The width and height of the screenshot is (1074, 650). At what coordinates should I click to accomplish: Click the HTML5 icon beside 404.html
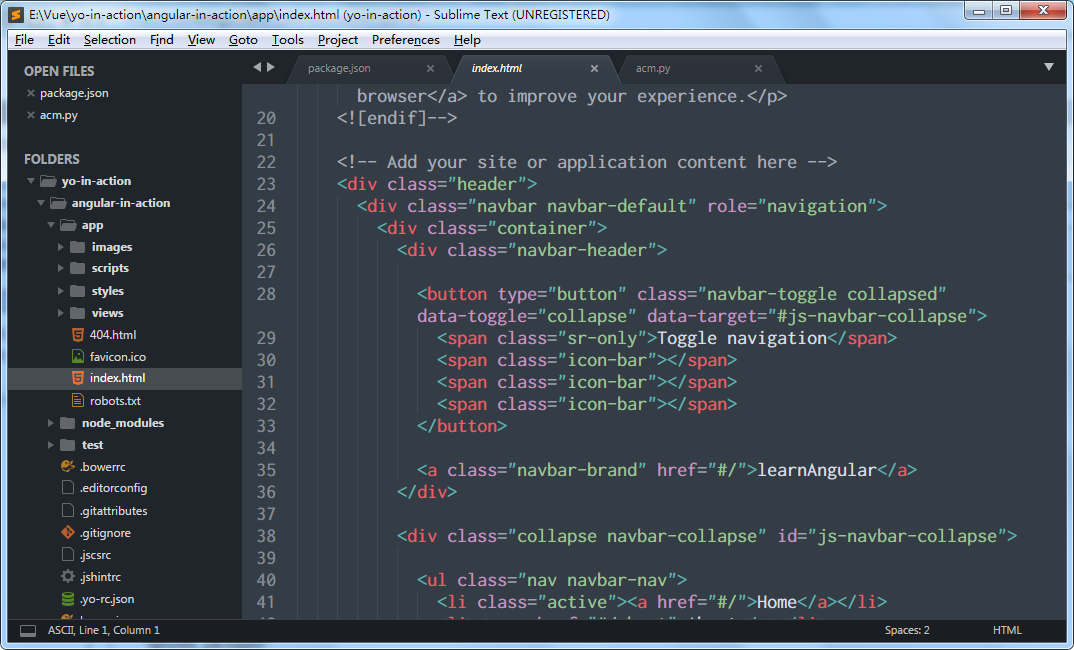coord(78,335)
